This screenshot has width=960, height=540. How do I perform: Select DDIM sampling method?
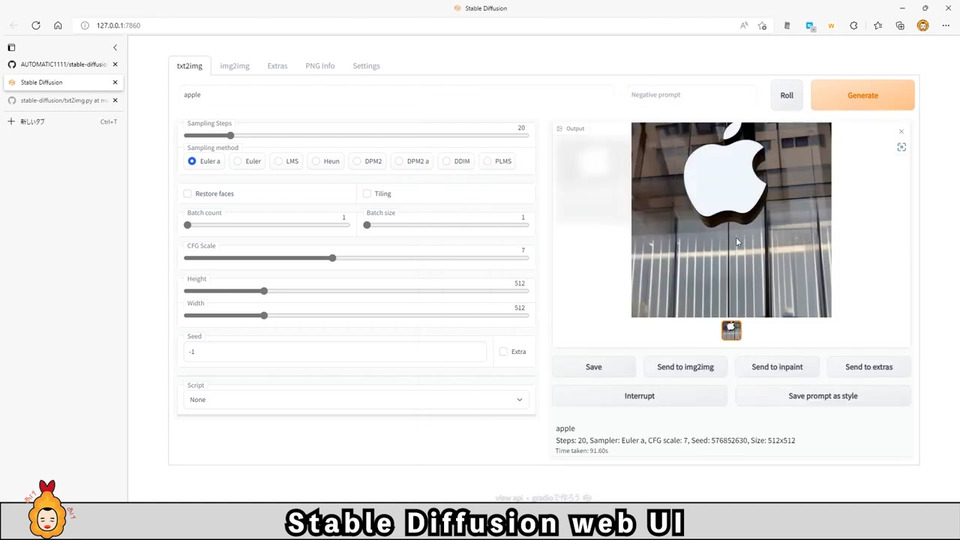tap(456, 161)
